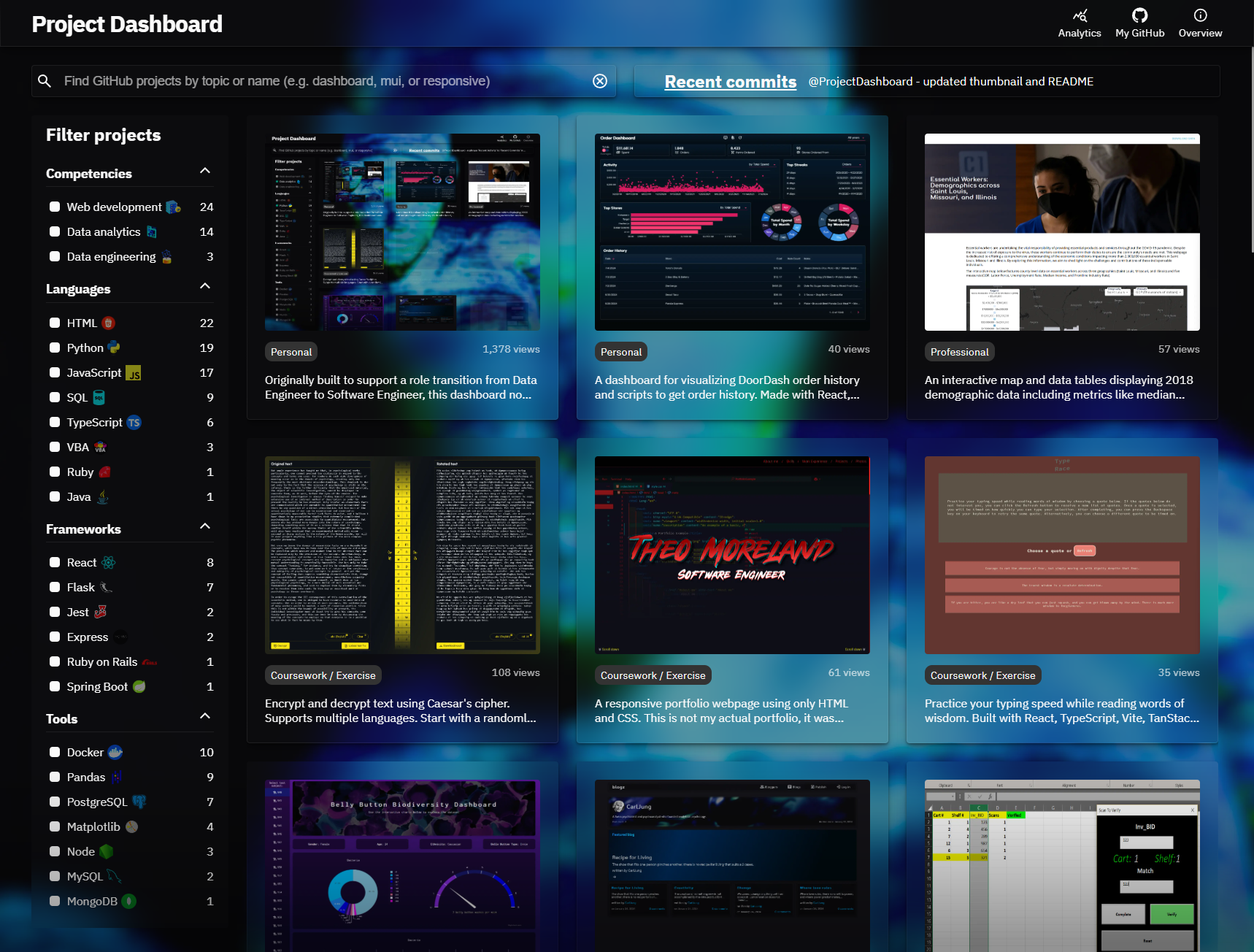This screenshot has height=952, width=1254.
Task: Tick the React framework checkbox
Action: pyautogui.click(x=55, y=563)
